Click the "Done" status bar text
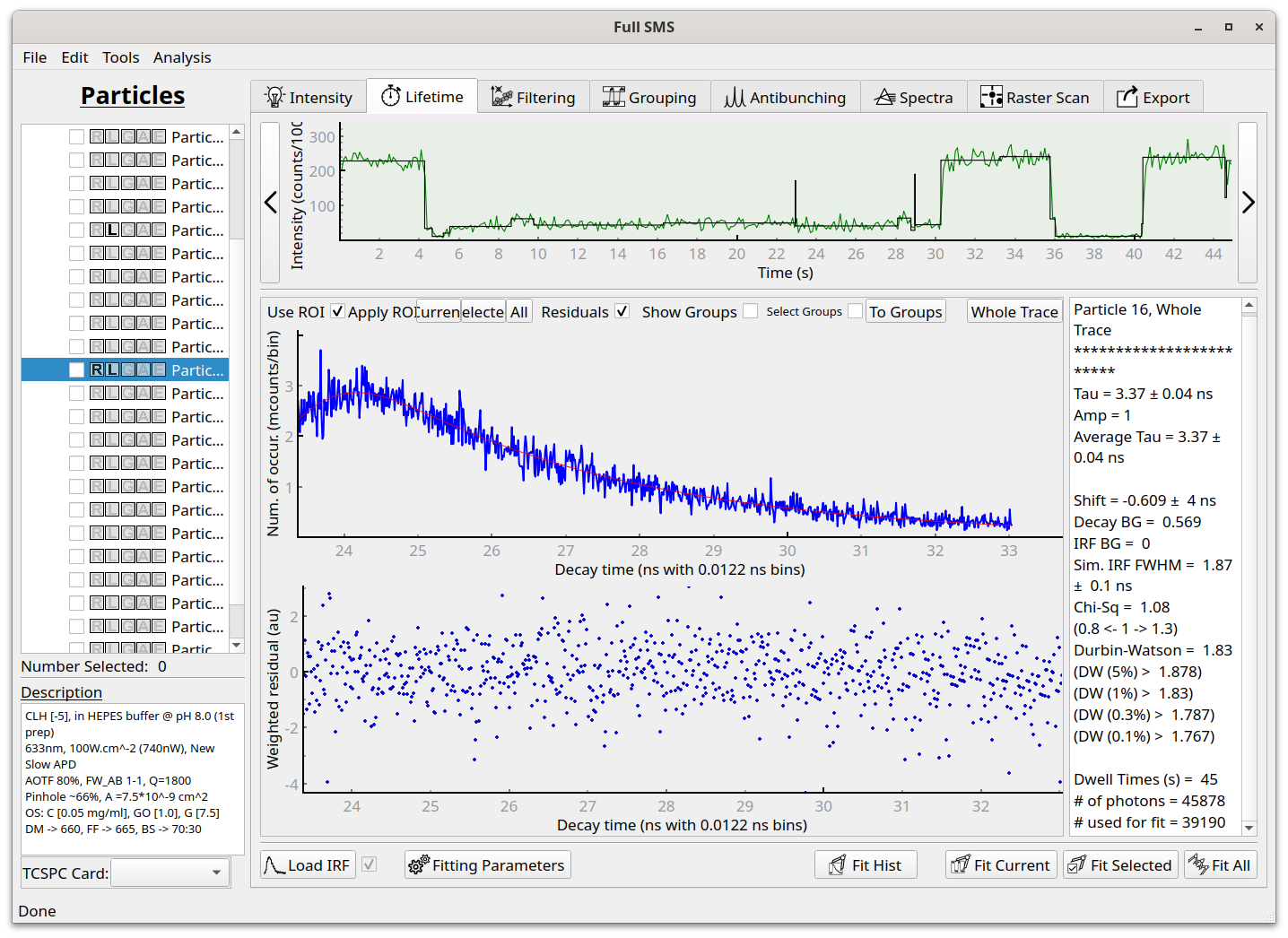1288x938 pixels. (x=37, y=911)
